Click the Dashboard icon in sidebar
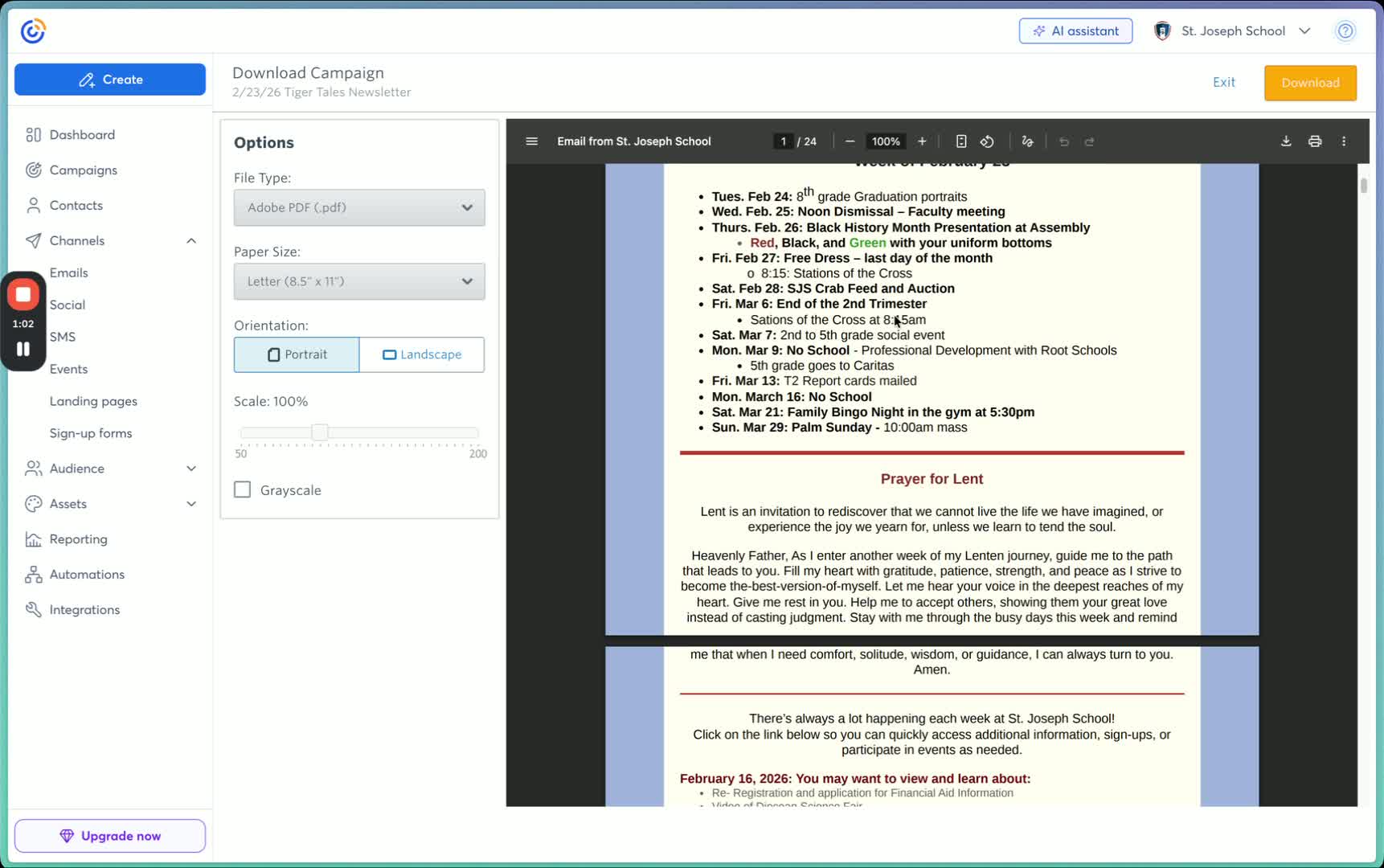This screenshot has width=1384, height=868. point(33,134)
